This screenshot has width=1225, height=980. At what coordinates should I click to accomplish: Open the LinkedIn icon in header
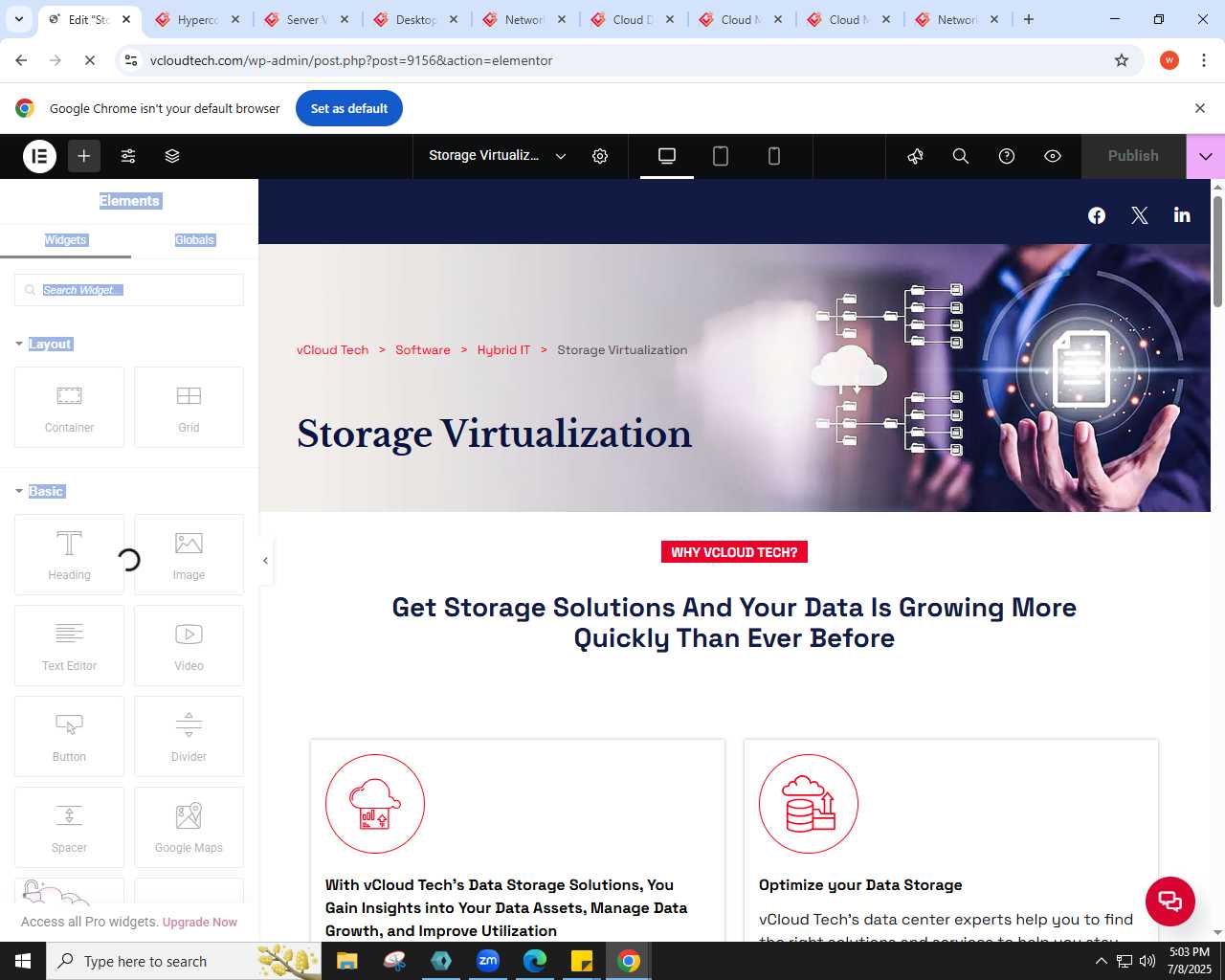coord(1182,215)
